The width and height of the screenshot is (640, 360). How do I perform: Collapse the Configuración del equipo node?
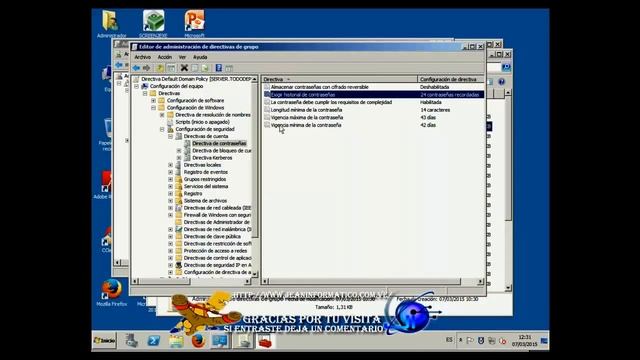136,86
